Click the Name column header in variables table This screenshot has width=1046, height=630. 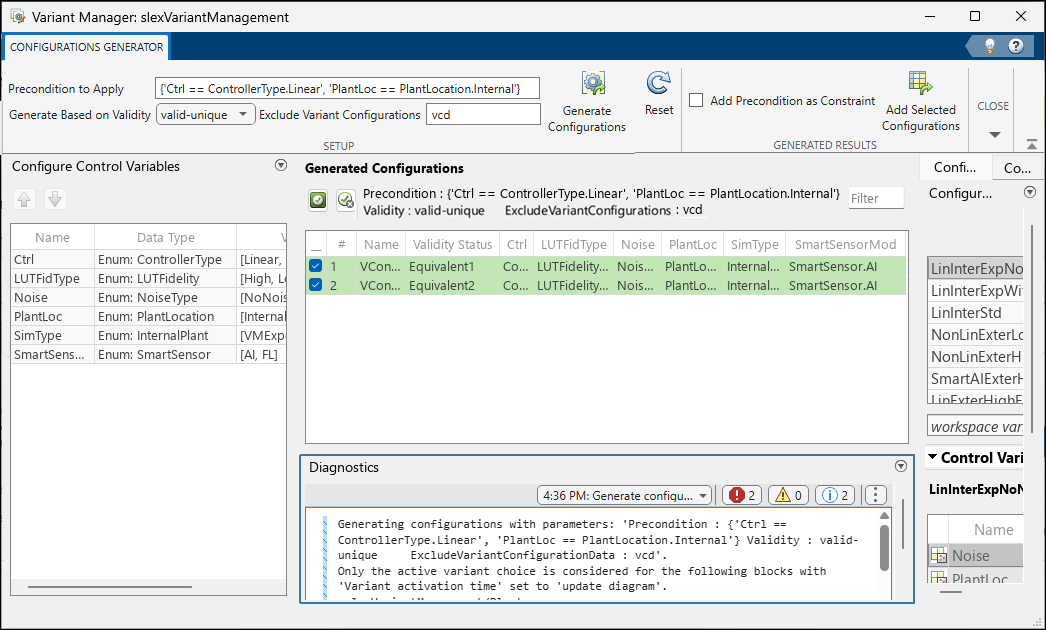[52, 238]
